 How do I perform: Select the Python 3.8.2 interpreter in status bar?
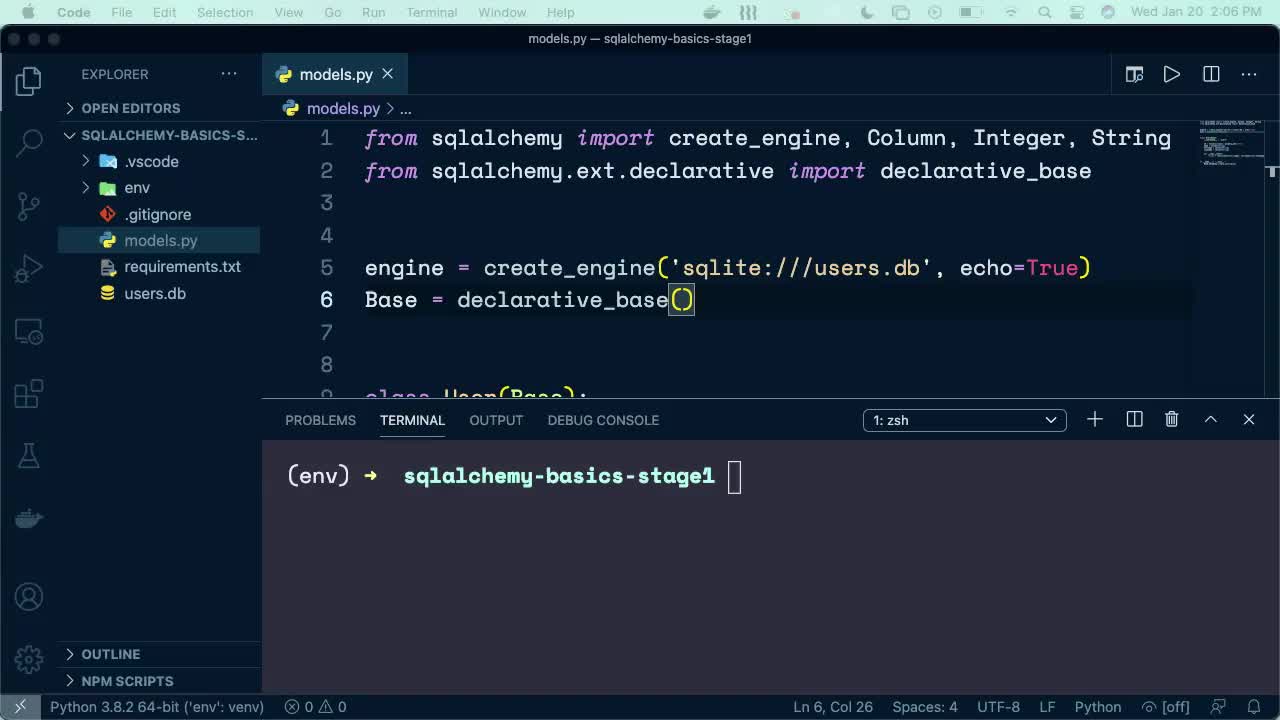coord(156,706)
